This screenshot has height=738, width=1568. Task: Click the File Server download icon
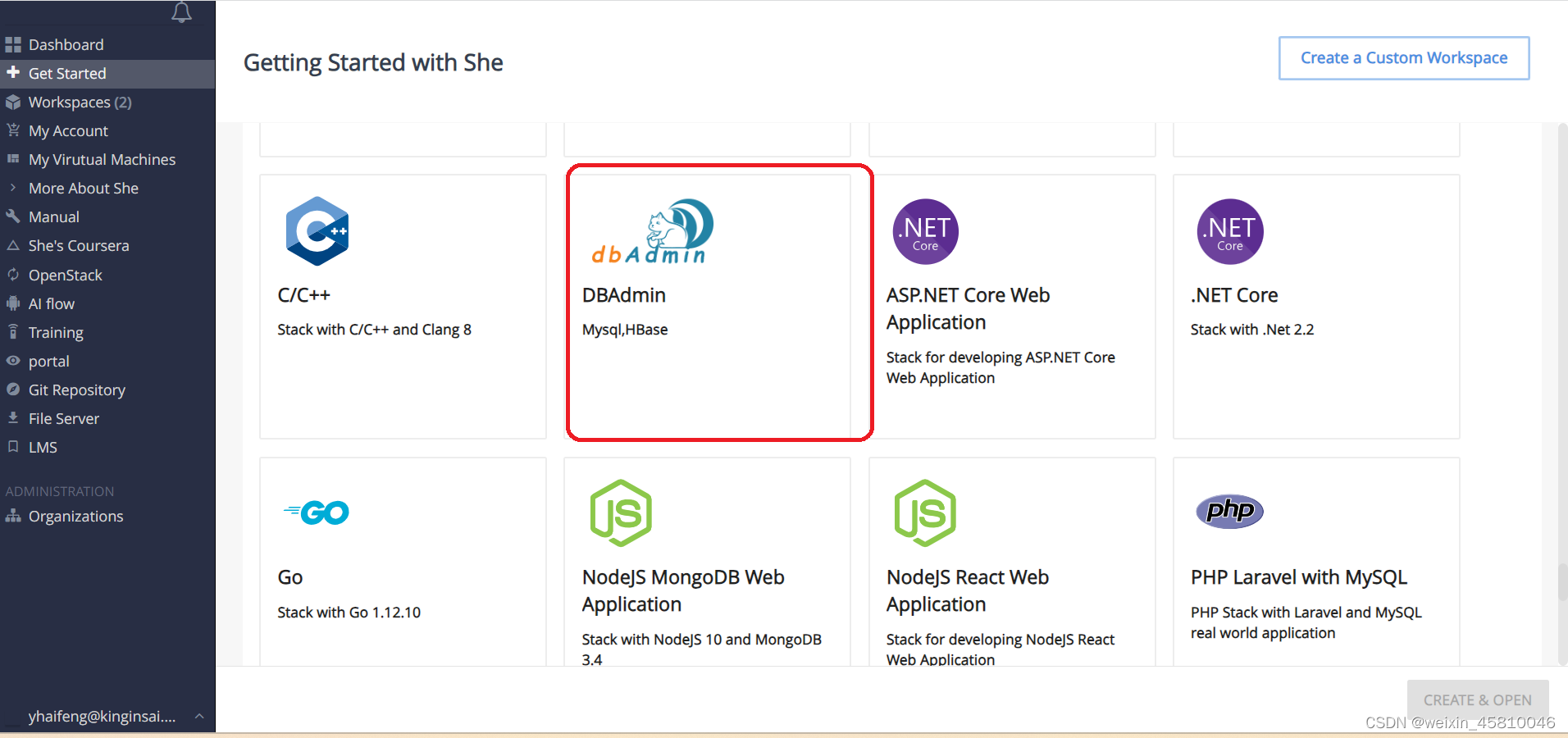[x=13, y=418]
